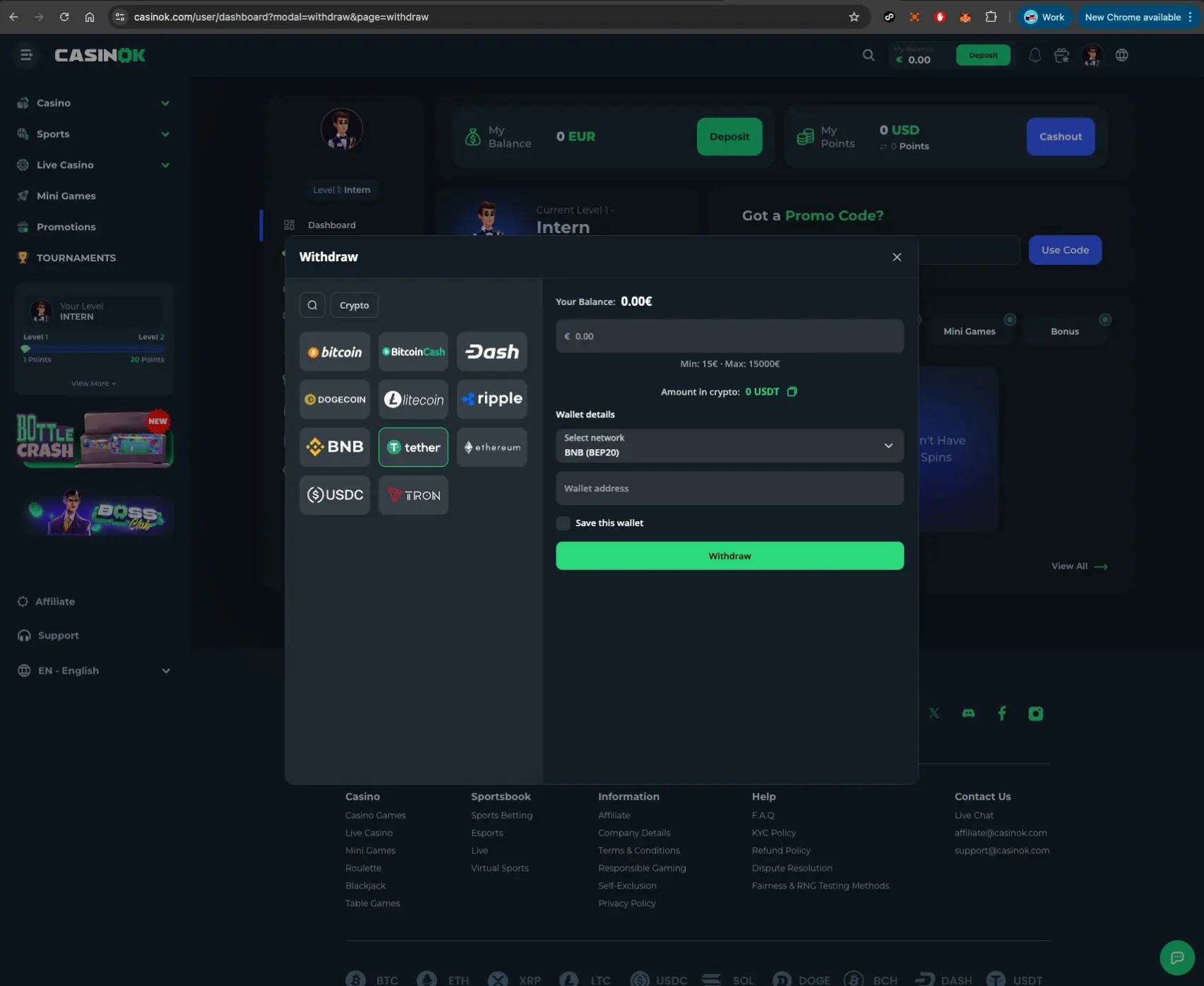Expand View More under your level

93,384
